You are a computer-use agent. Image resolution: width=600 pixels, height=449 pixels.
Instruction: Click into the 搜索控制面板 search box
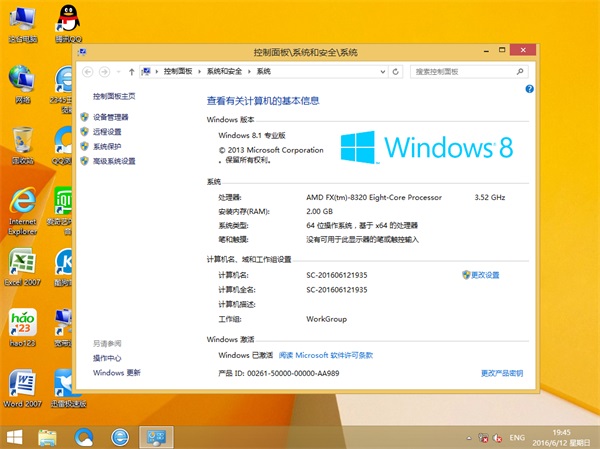click(468, 72)
